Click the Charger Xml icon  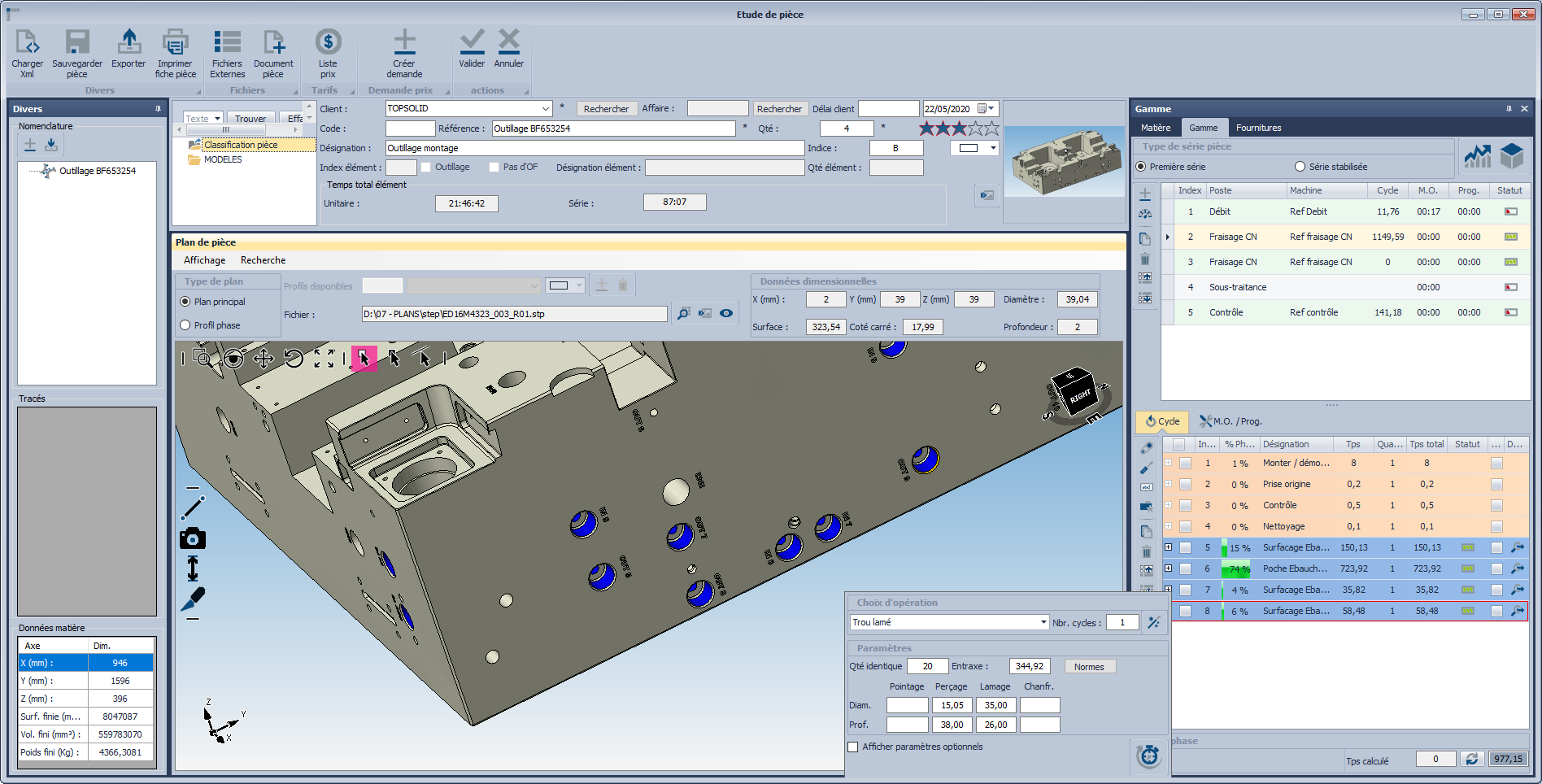[27, 42]
